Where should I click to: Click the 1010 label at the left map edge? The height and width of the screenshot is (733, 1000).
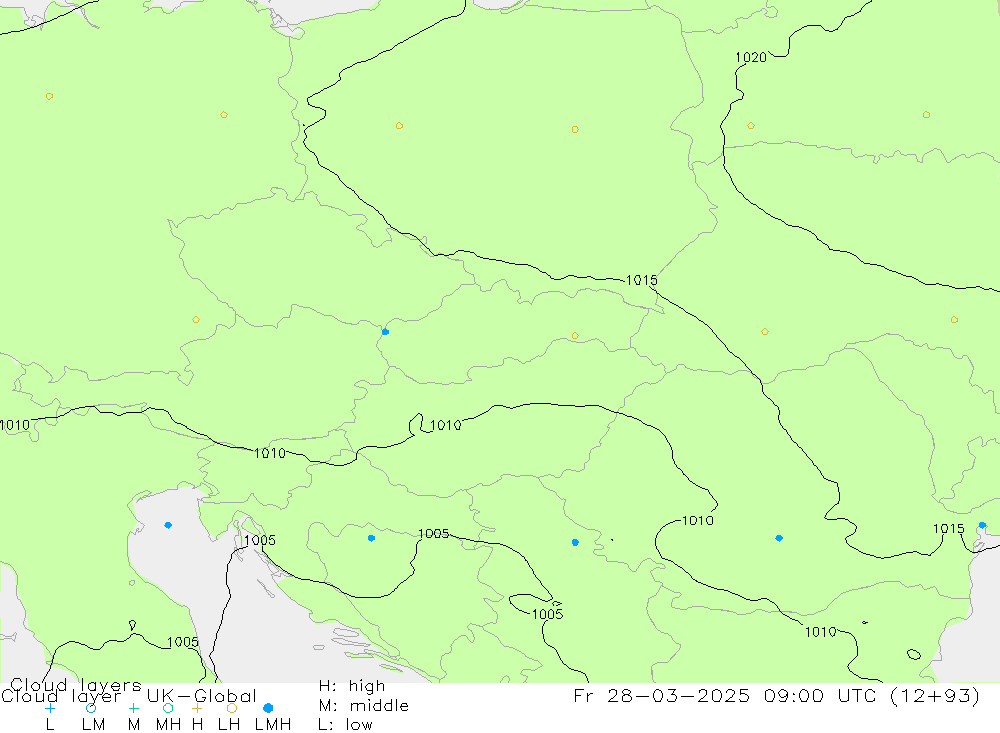pyautogui.click(x=15, y=425)
